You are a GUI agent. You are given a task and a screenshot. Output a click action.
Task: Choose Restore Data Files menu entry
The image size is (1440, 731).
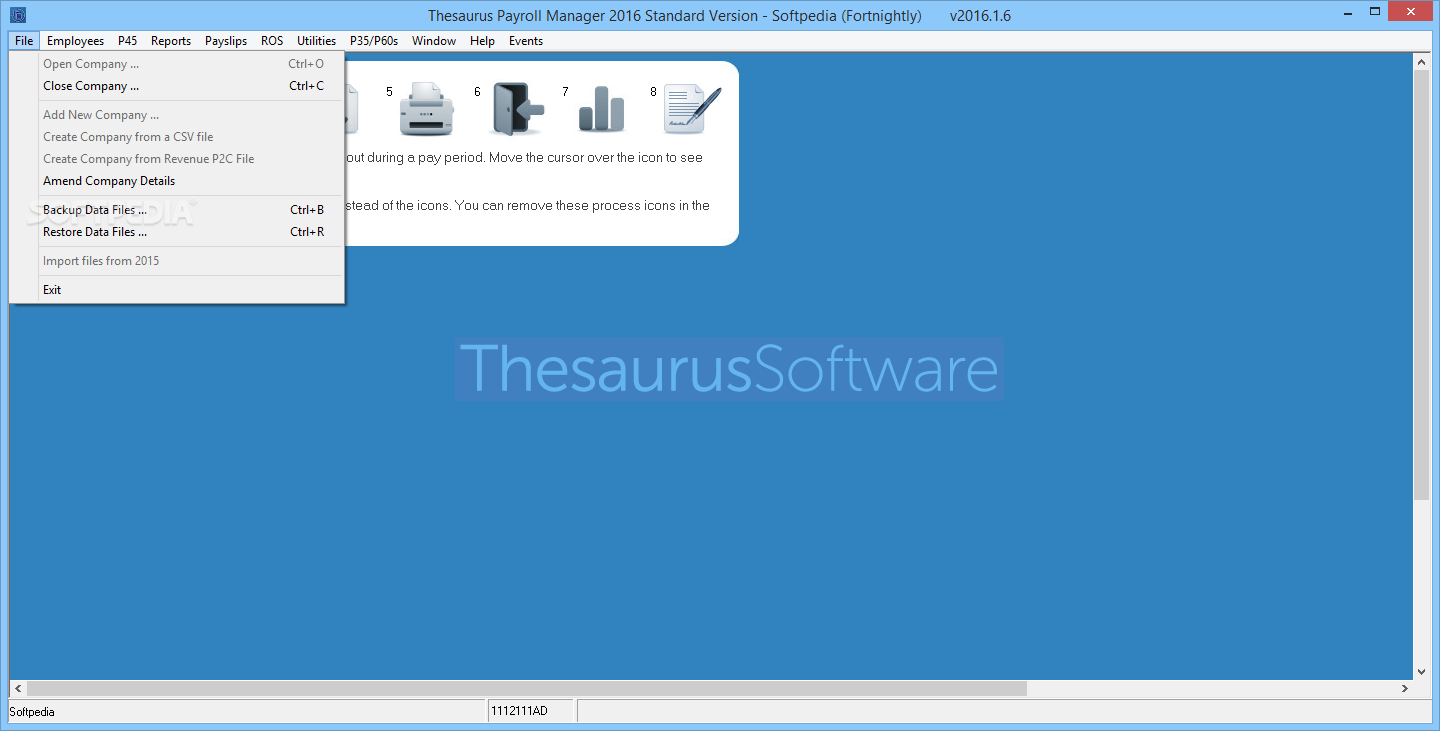(177, 232)
